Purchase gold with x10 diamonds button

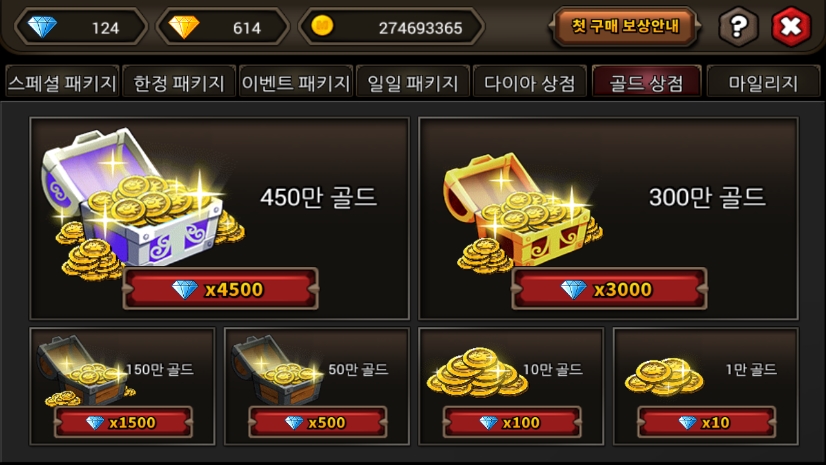click(x=707, y=422)
